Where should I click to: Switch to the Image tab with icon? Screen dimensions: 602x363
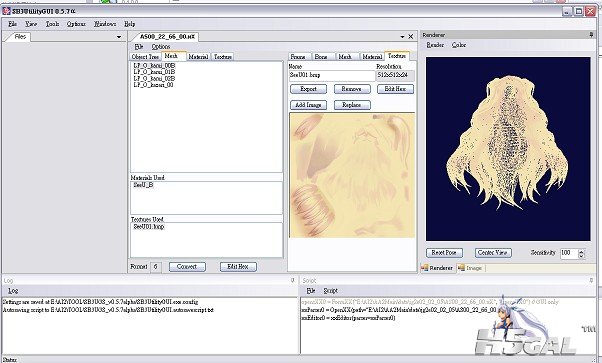(470, 268)
